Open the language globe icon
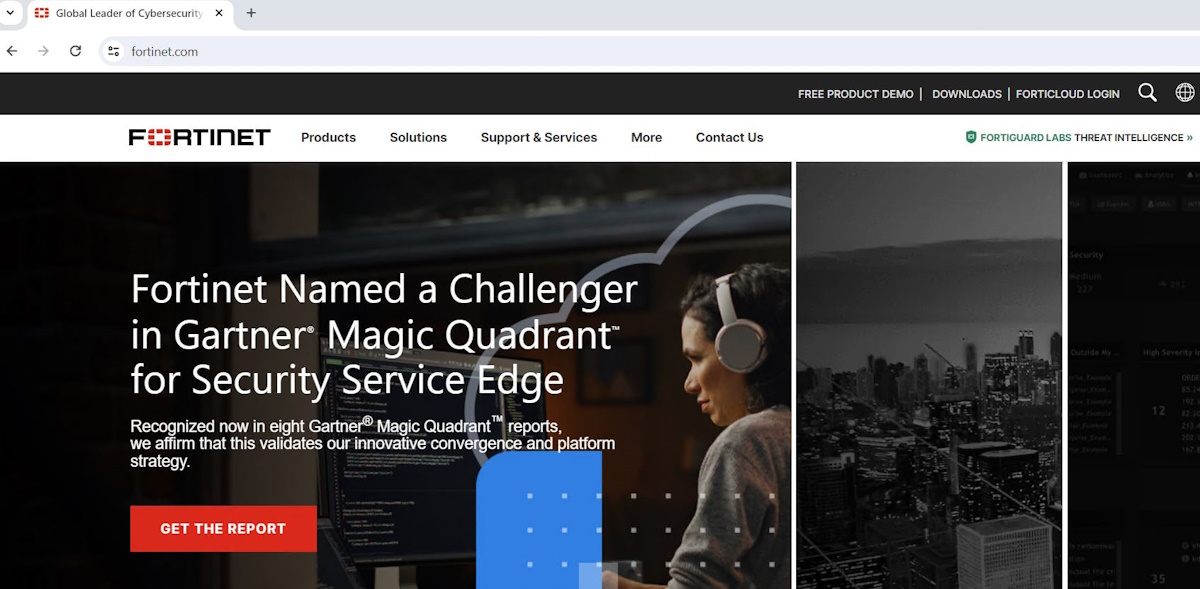Screen dimensions: 1200x589 point(1185,93)
